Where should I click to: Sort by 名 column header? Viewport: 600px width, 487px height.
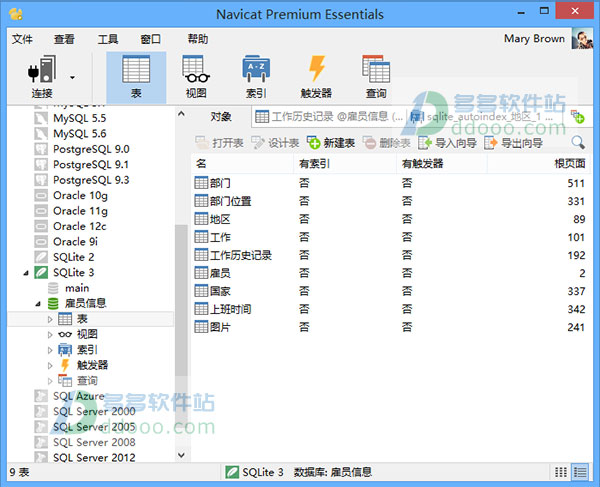[x=243, y=164]
